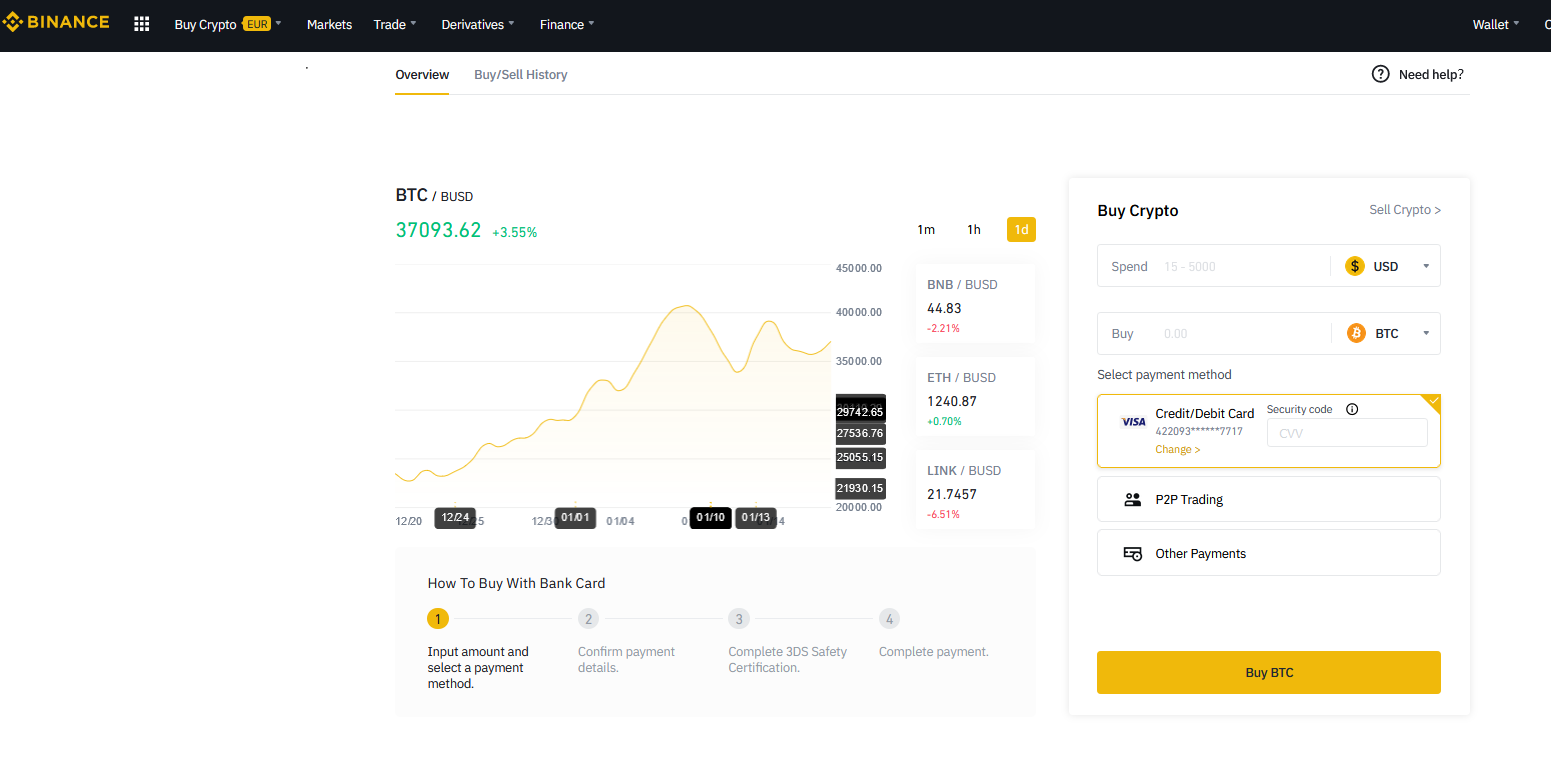Select the P2P Trading payment option icon
The height and width of the screenshot is (782, 1551).
(x=1132, y=499)
